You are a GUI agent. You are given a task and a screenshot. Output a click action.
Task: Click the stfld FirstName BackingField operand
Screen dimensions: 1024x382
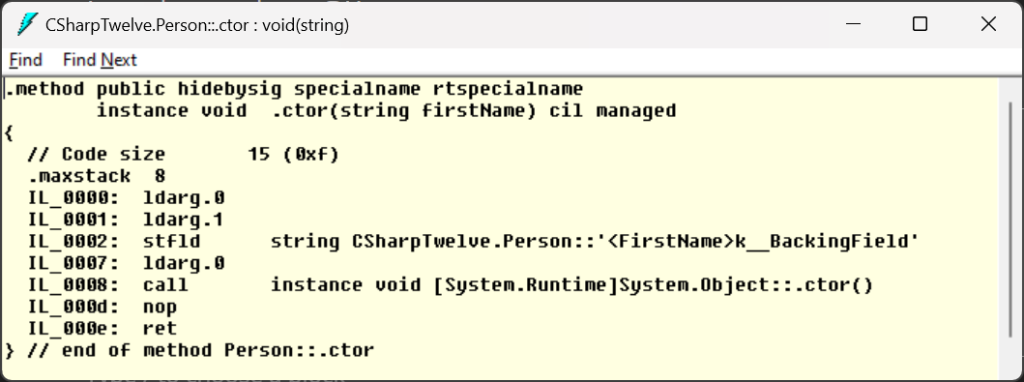(595, 242)
